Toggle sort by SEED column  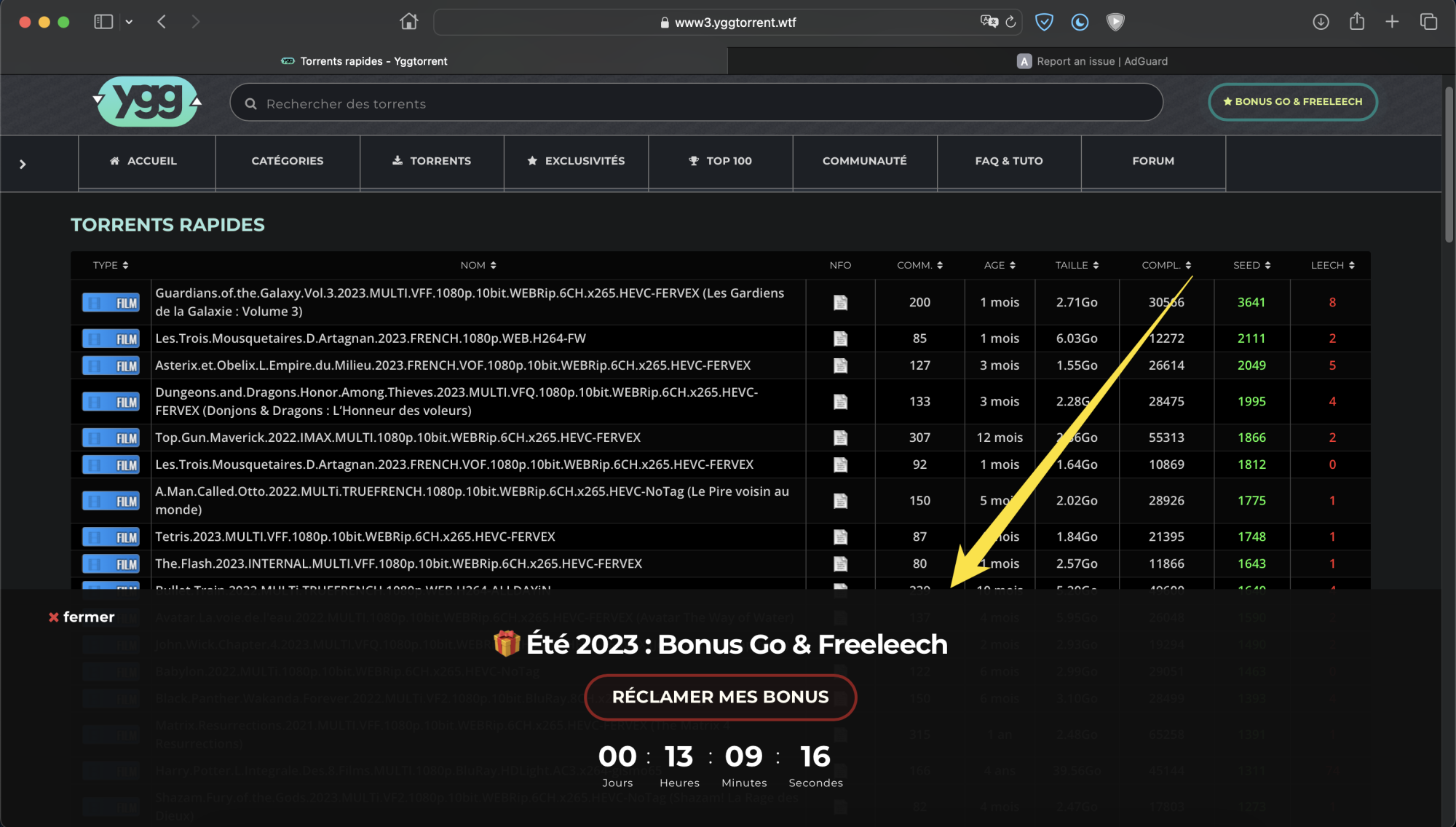(x=1251, y=265)
